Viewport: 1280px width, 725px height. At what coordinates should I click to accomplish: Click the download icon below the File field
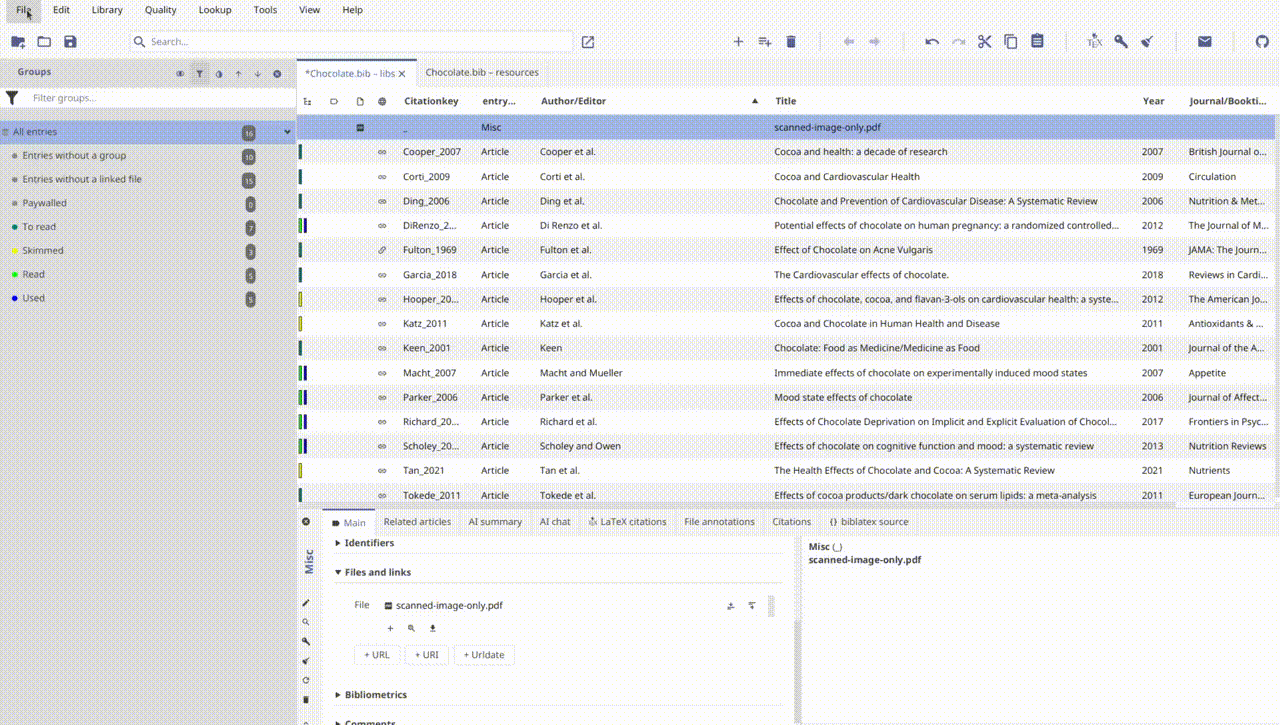point(433,628)
